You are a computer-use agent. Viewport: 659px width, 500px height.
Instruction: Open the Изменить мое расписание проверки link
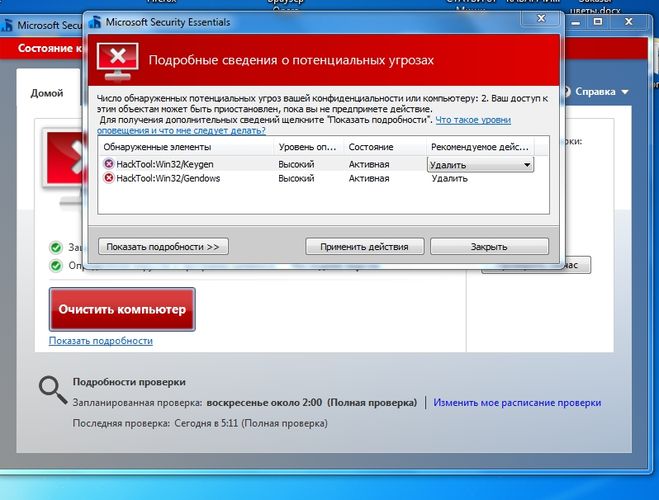pyautogui.click(x=517, y=403)
